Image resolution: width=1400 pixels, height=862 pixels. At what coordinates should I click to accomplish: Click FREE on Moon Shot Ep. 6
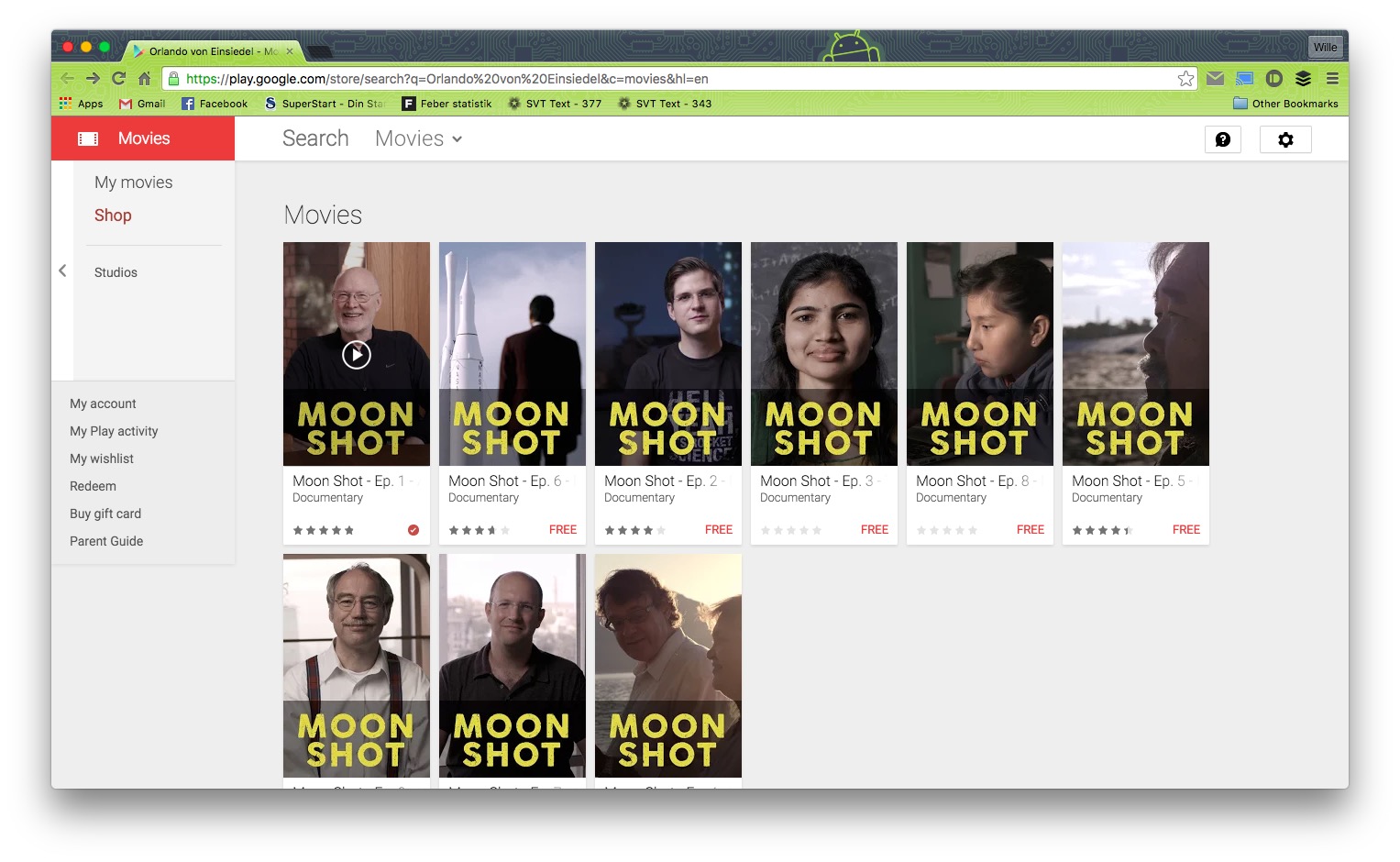click(563, 530)
